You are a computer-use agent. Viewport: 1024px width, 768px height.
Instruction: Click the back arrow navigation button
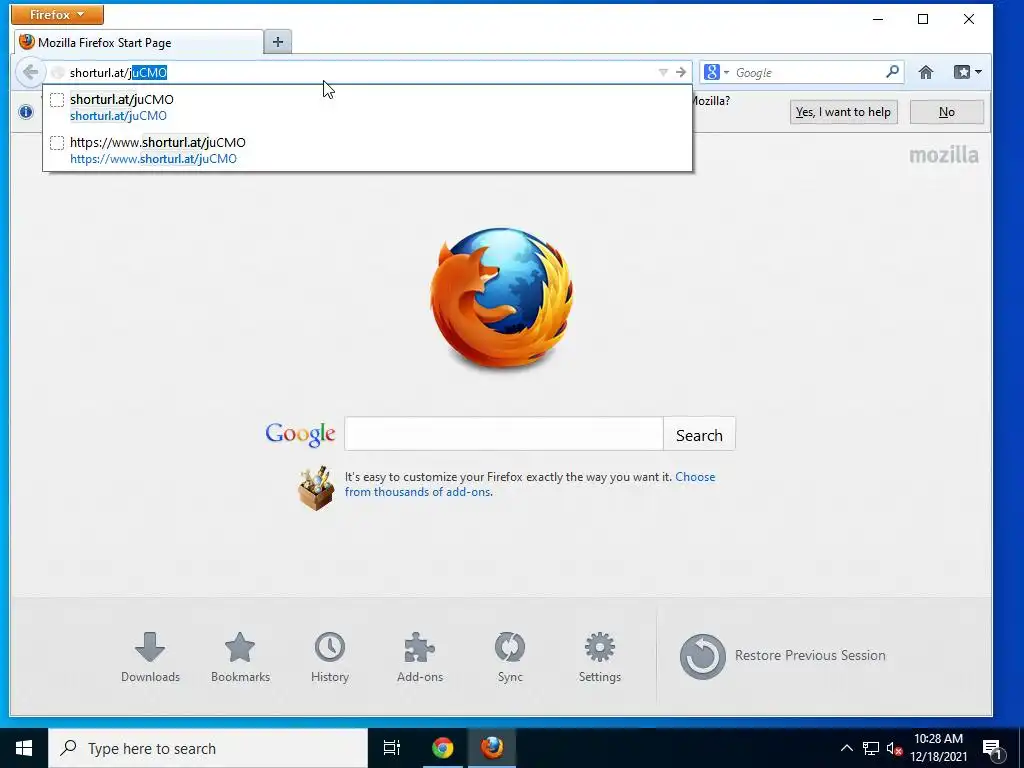pos(29,72)
